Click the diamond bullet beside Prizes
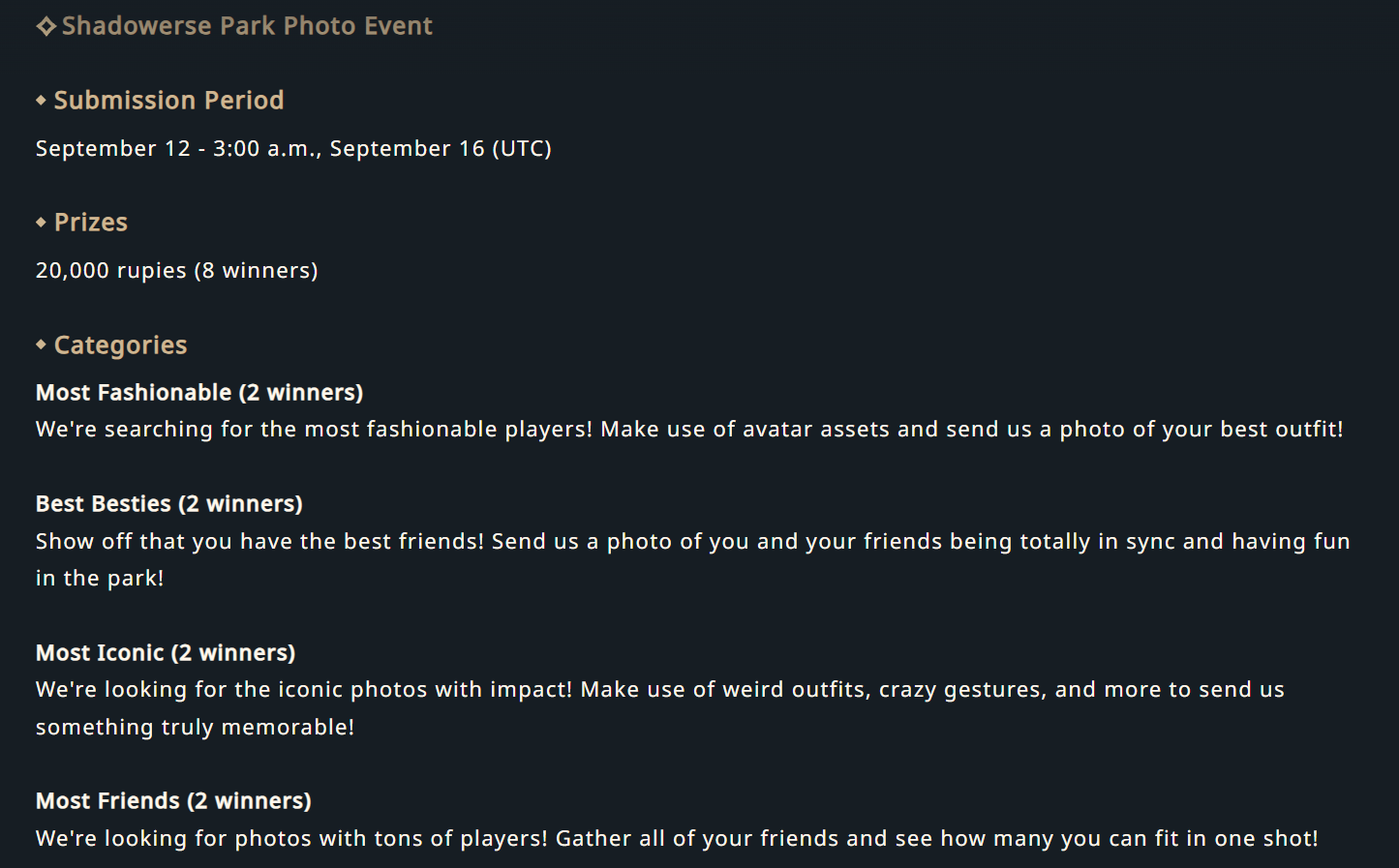 point(41,222)
